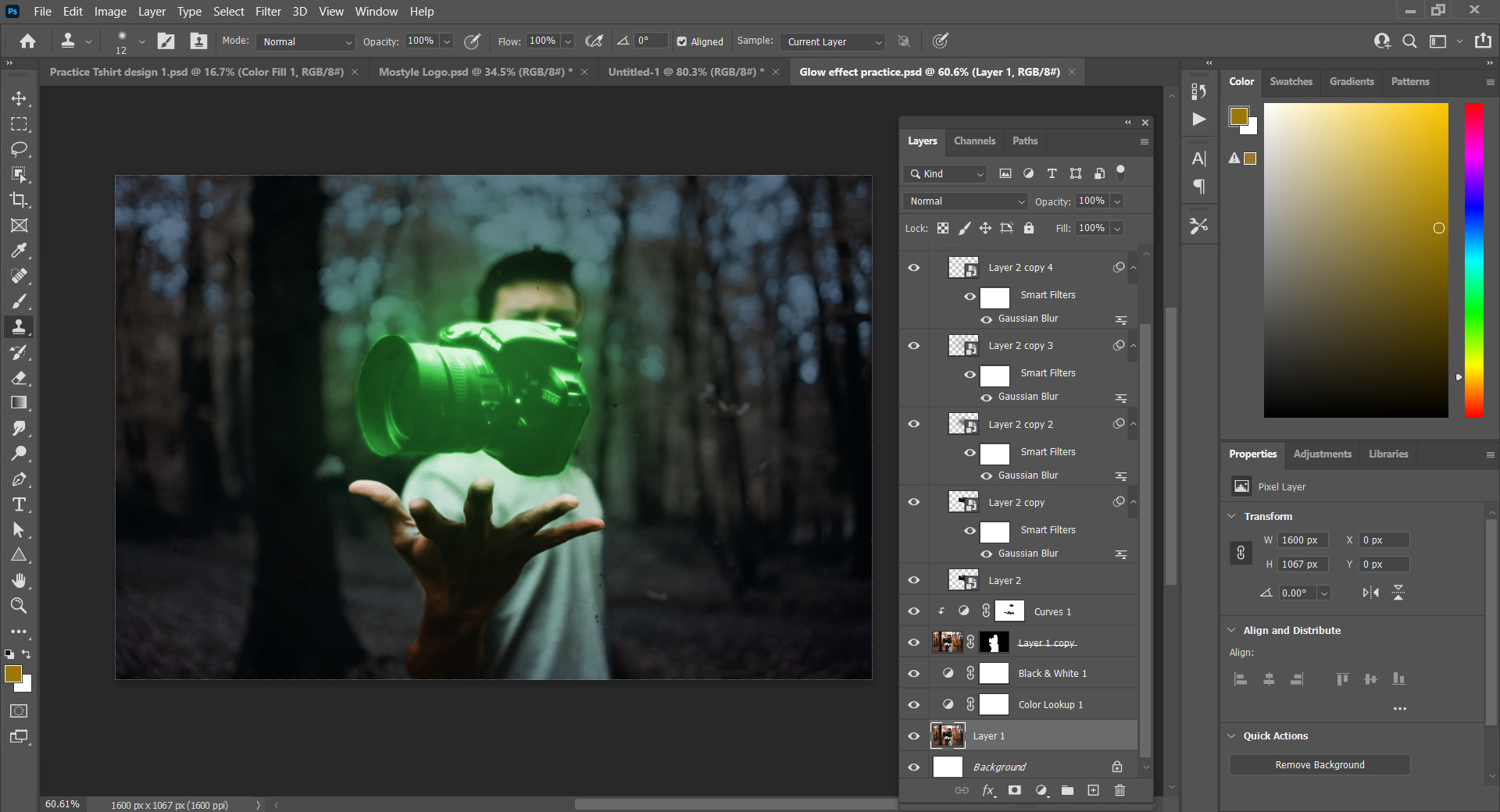Open the Sample Current Layer dropdown
Image resolution: width=1500 pixels, height=812 pixels.
[833, 41]
